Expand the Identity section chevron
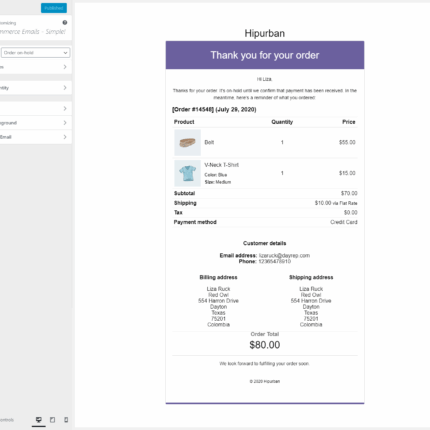The image size is (430, 430). pyautogui.click(x=65, y=88)
